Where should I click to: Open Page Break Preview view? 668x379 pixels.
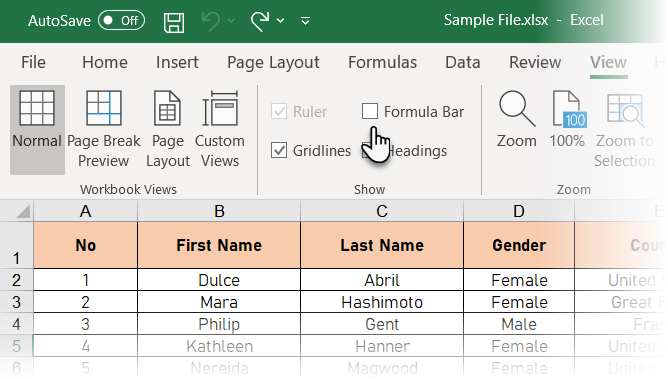(104, 129)
